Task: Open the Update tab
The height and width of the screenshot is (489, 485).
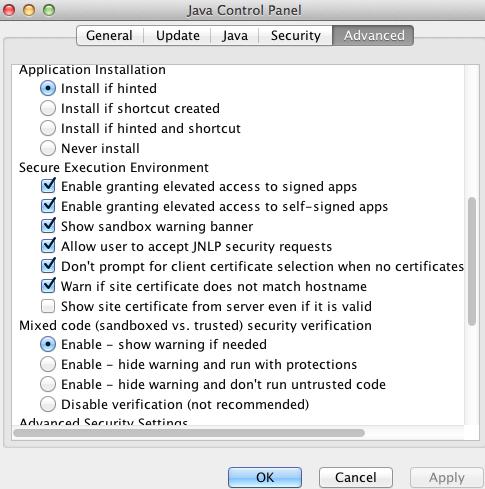Action: coord(178,35)
